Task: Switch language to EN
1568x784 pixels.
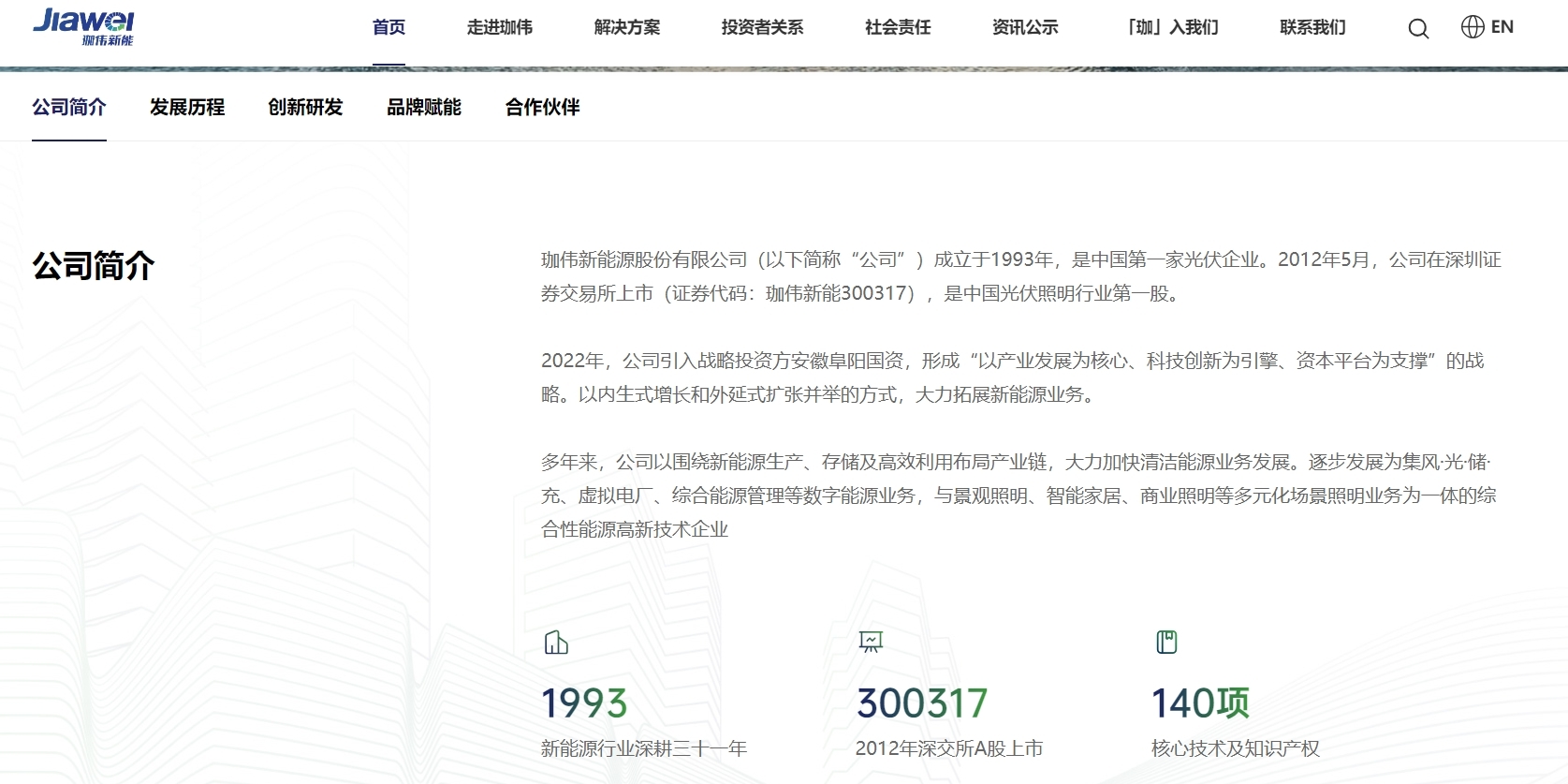Action: point(1502,27)
